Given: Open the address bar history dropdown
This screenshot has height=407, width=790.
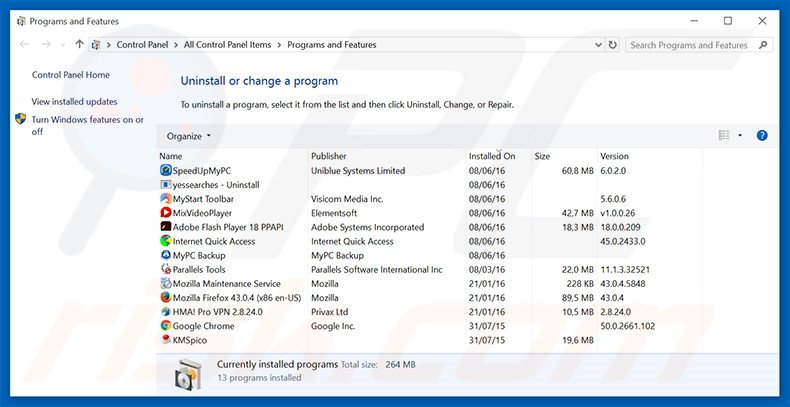Looking at the screenshot, I should click(x=598, y=45).
